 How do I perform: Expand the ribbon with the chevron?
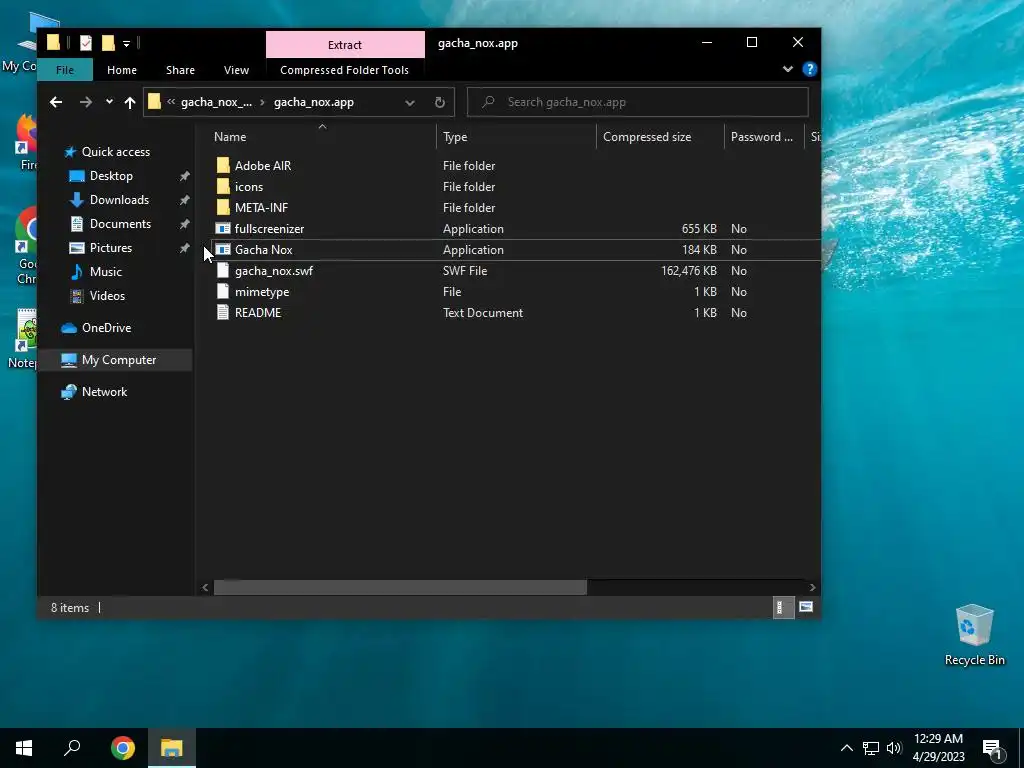788,69
